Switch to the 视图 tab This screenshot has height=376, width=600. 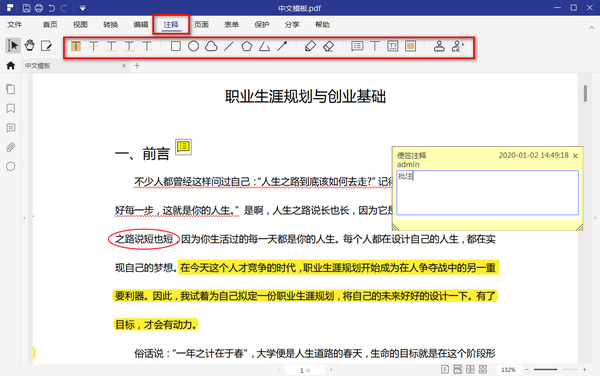click(80, 24)
